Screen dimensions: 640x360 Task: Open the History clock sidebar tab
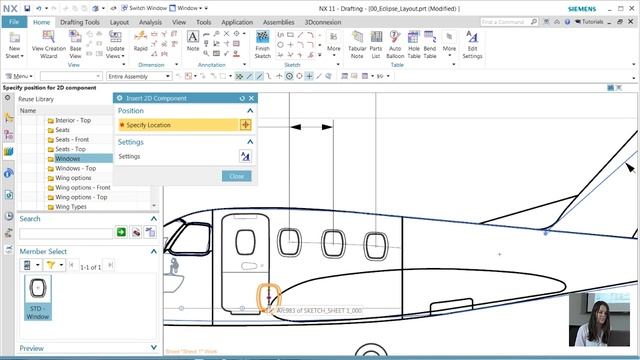[9, 216]
